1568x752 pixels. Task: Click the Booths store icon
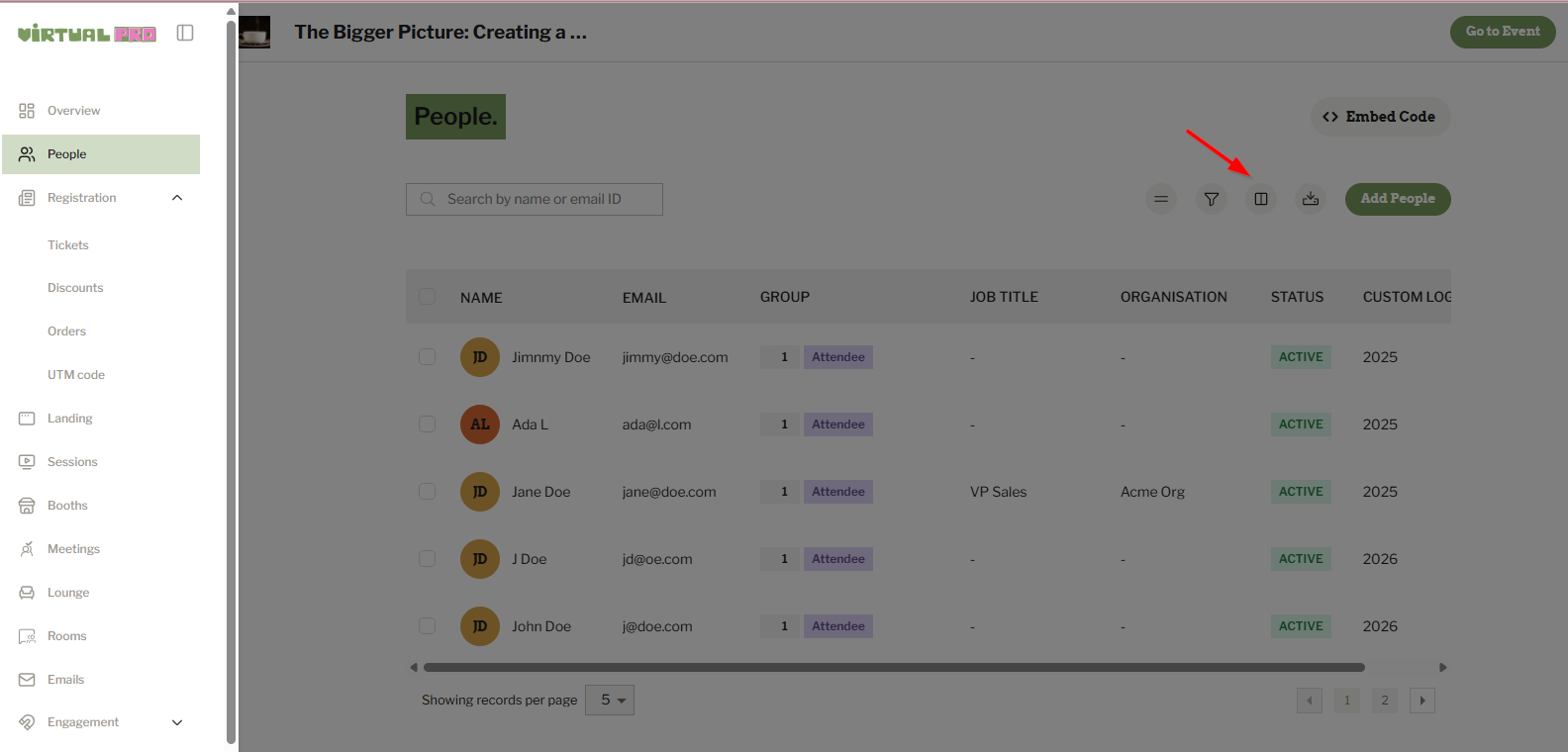(x=27, y=506)
